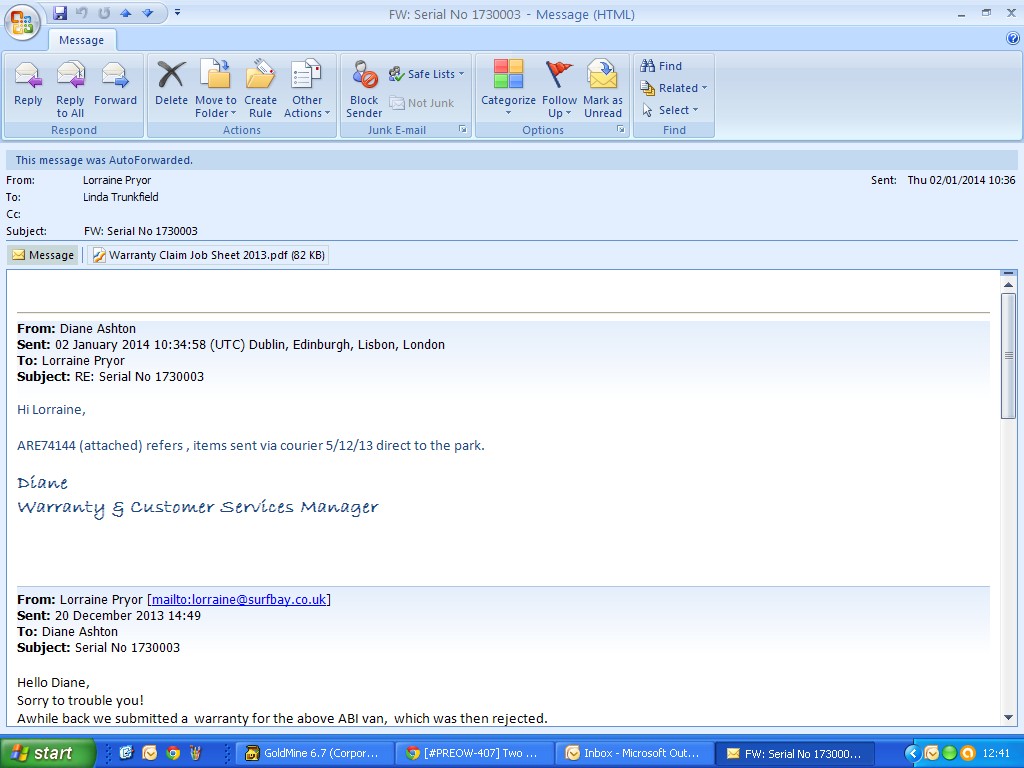1024x768 pixels.
Task: Save the message using the Quick Access icon
Action: tap(60, 13)
